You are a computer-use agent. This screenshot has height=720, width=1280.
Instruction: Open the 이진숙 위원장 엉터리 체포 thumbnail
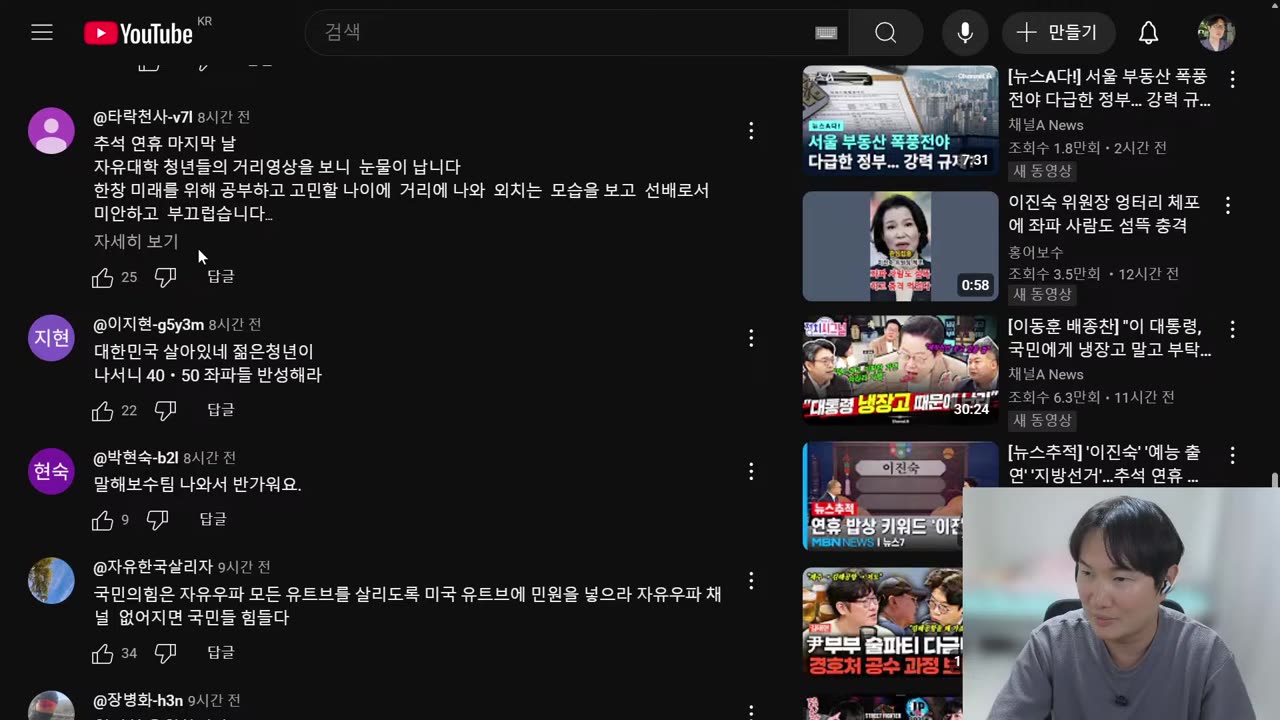[x=900, y=246]
